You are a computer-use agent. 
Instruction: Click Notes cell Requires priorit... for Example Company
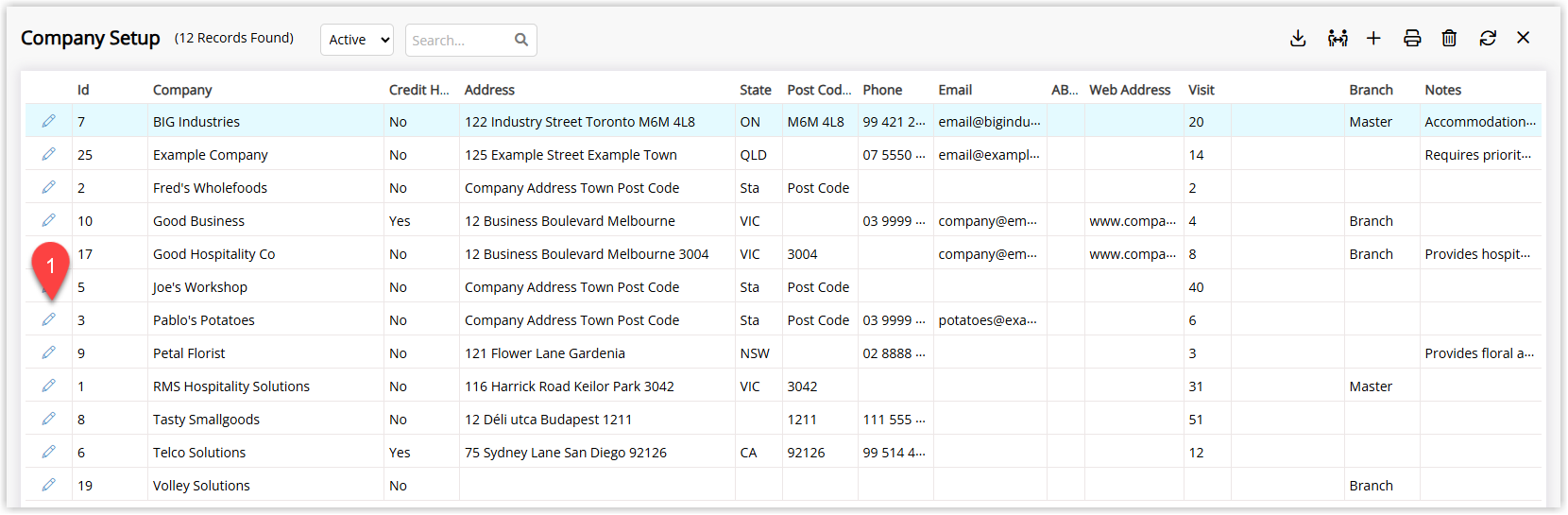(x=1478, y=155)
